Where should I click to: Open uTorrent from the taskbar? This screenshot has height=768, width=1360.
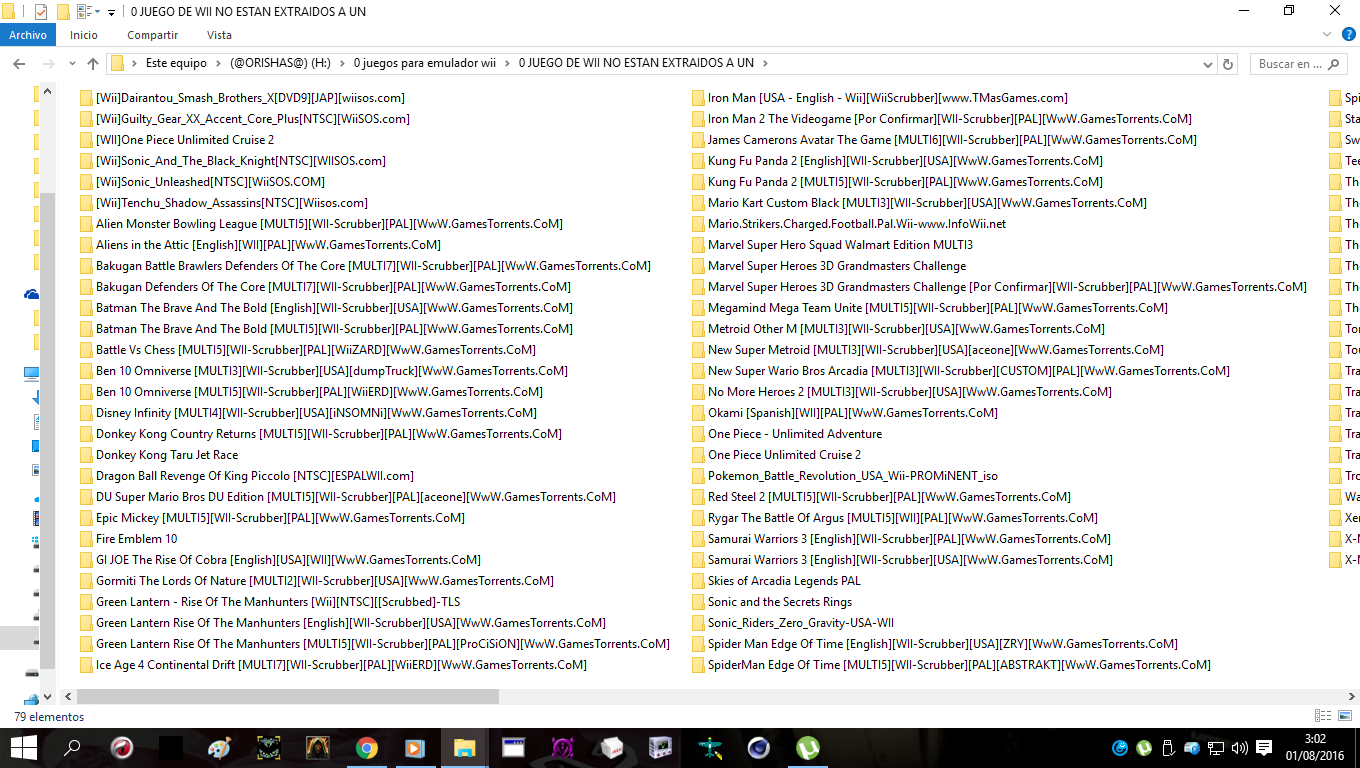coord(806,748)
